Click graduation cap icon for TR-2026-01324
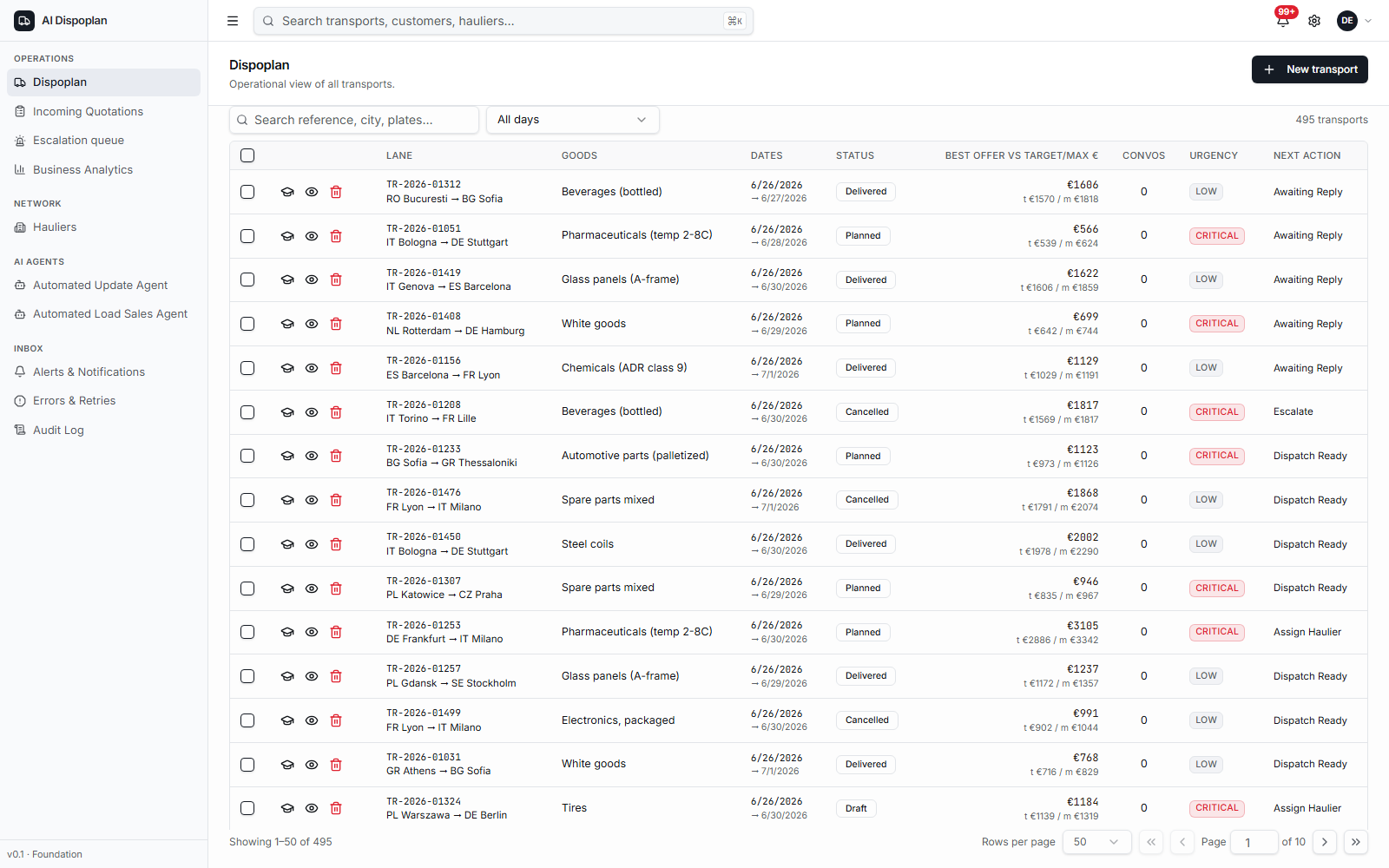1389x868 pixels. coord(287,808)
